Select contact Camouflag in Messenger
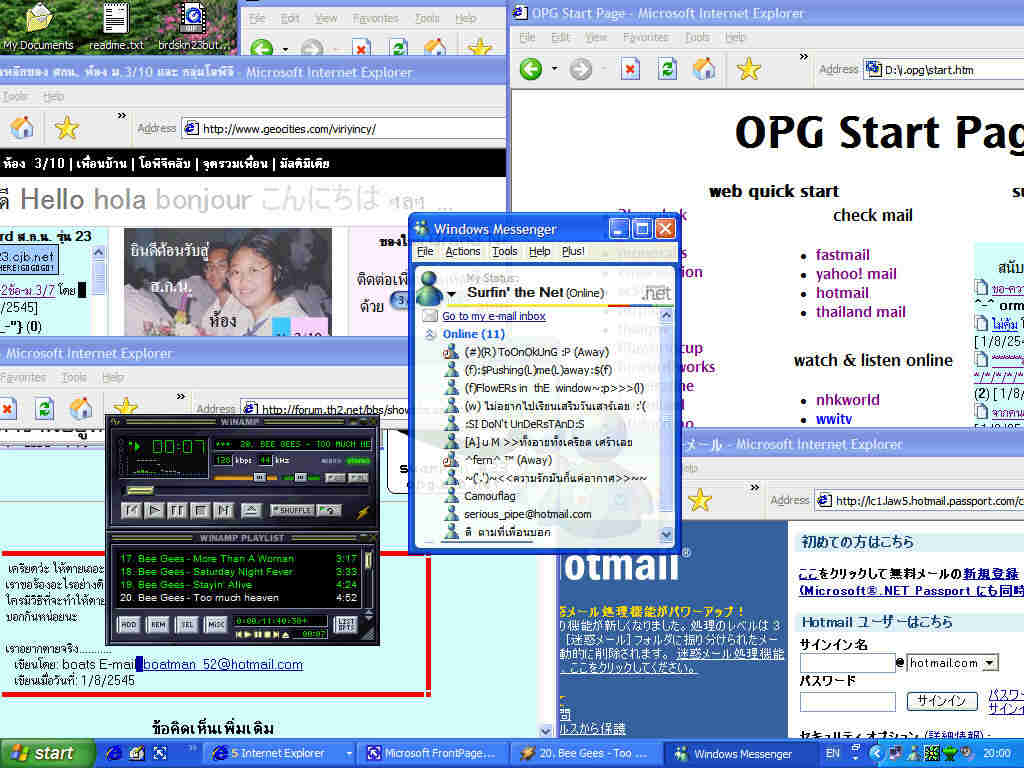This screenshot has width=1024, height=768. (x=490, y=496)
